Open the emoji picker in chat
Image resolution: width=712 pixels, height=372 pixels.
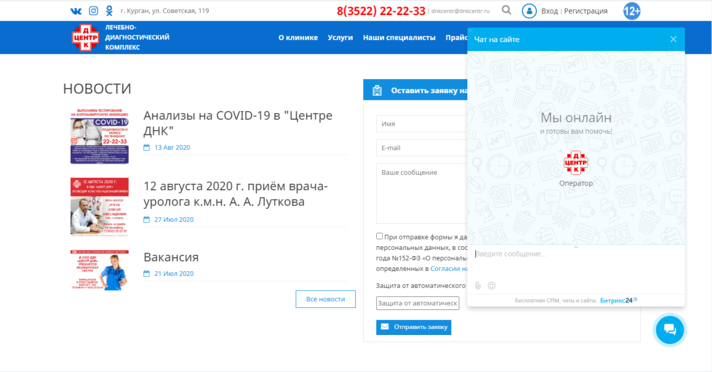tap(491, 286)
